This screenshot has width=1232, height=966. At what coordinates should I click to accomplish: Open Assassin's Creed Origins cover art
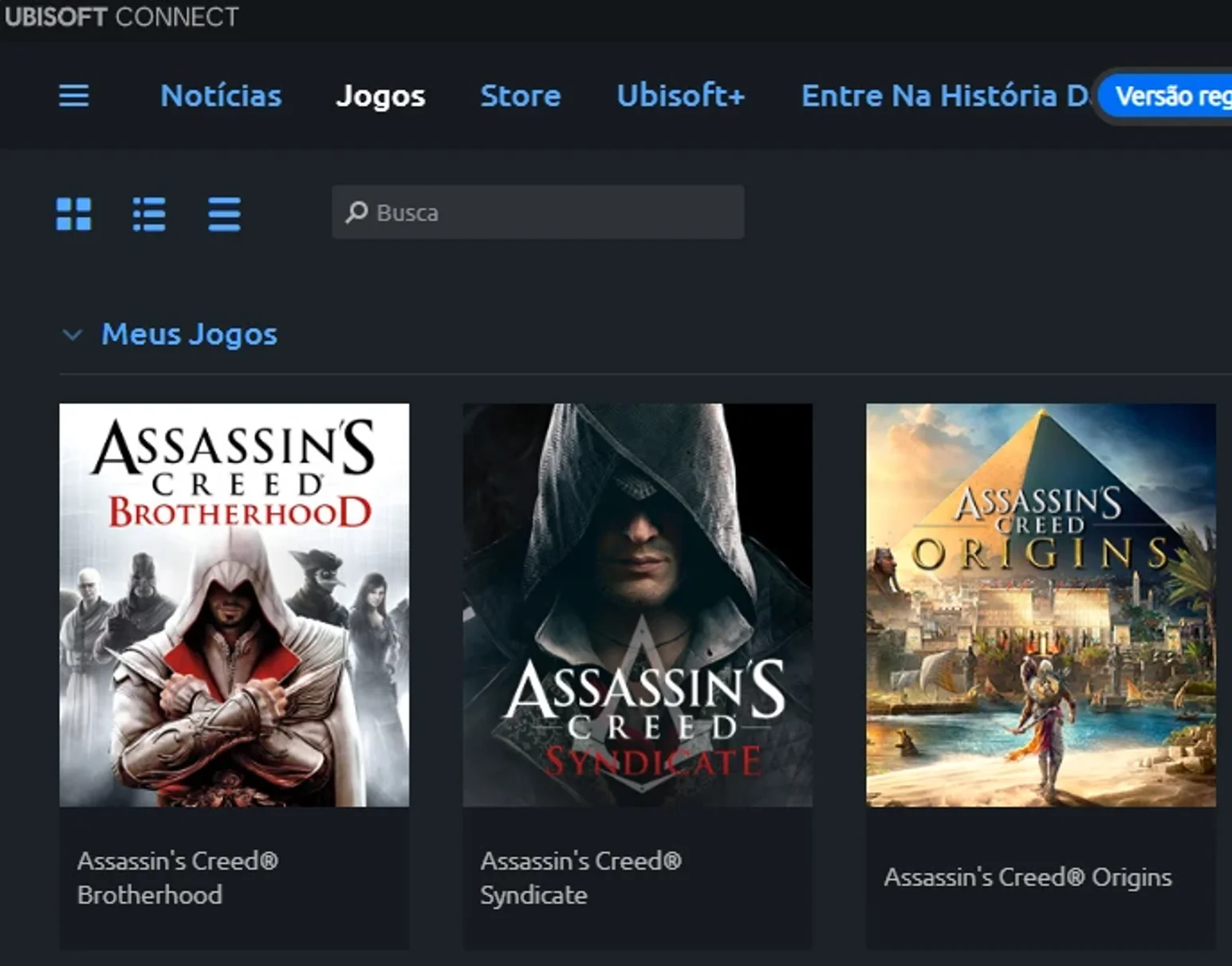tap(1041, 605)
